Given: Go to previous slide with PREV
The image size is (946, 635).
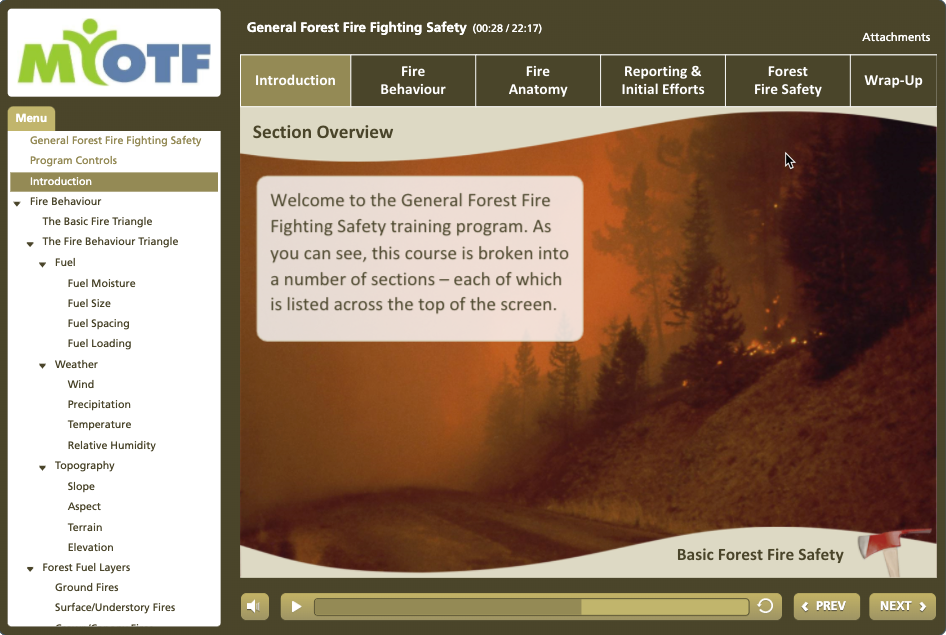Looking at the screenshot, I should click(827, 606).
